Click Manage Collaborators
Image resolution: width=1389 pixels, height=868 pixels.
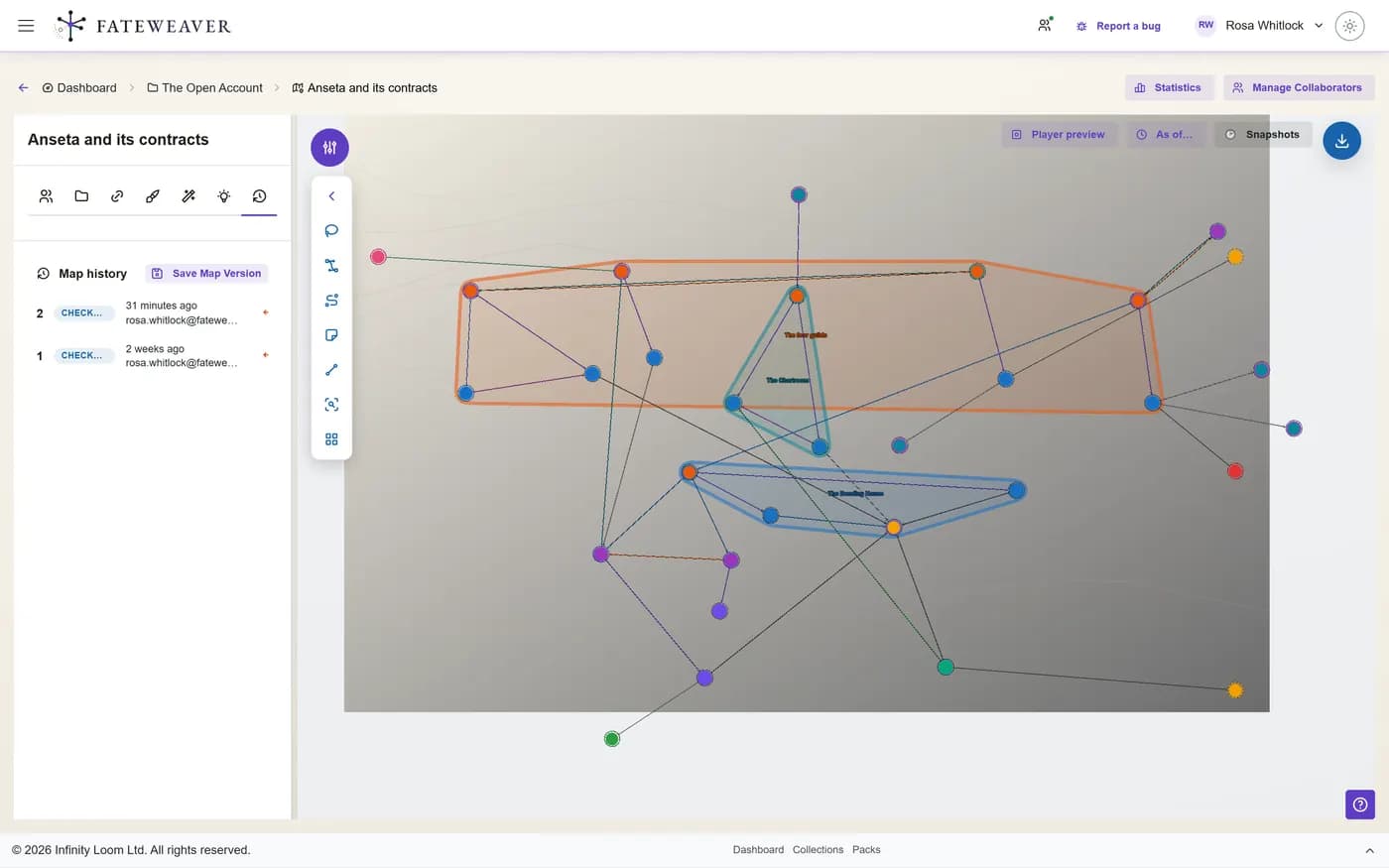point(1298,88)
